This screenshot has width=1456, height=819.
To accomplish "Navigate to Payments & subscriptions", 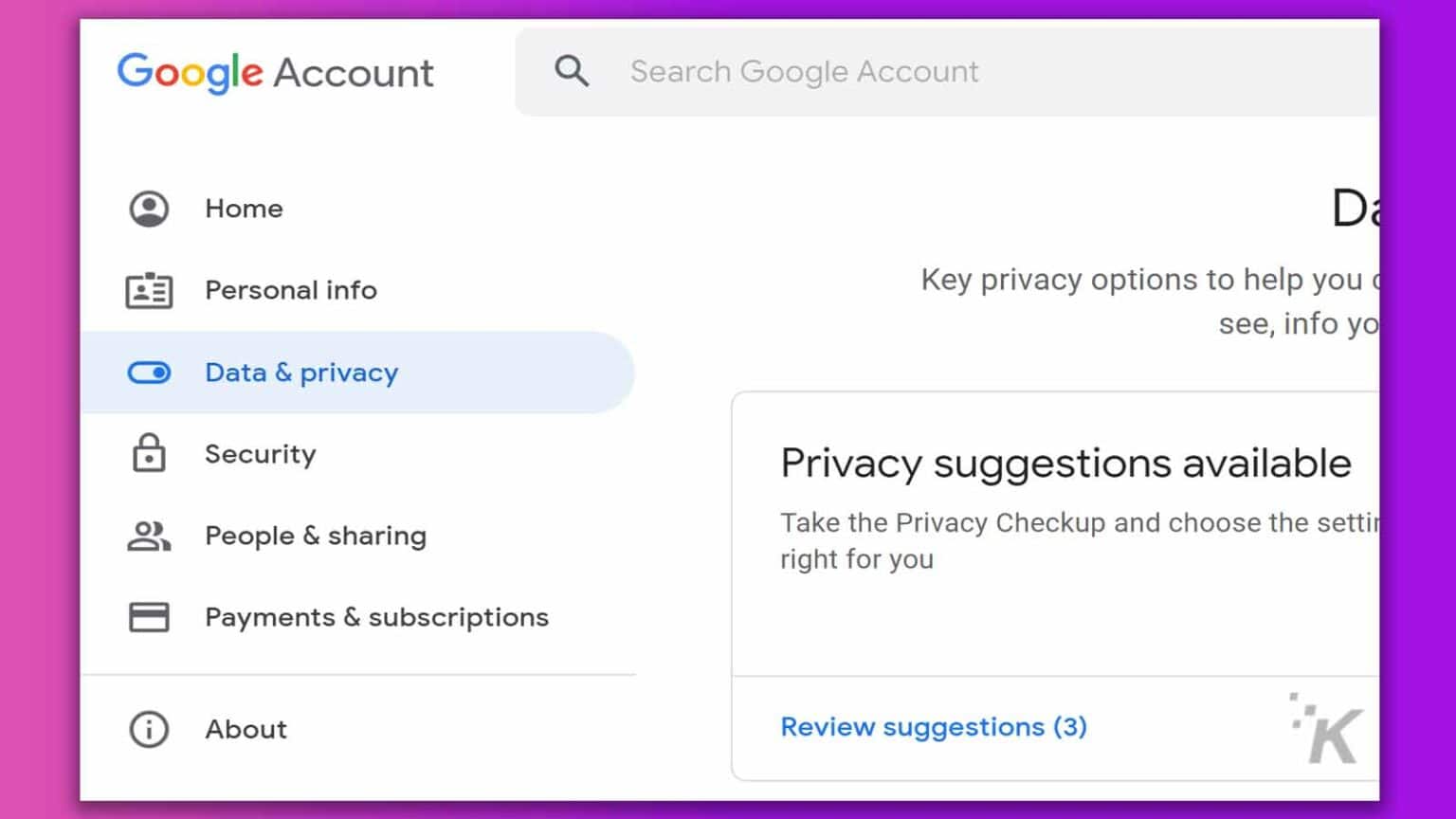I will [376, 616].
